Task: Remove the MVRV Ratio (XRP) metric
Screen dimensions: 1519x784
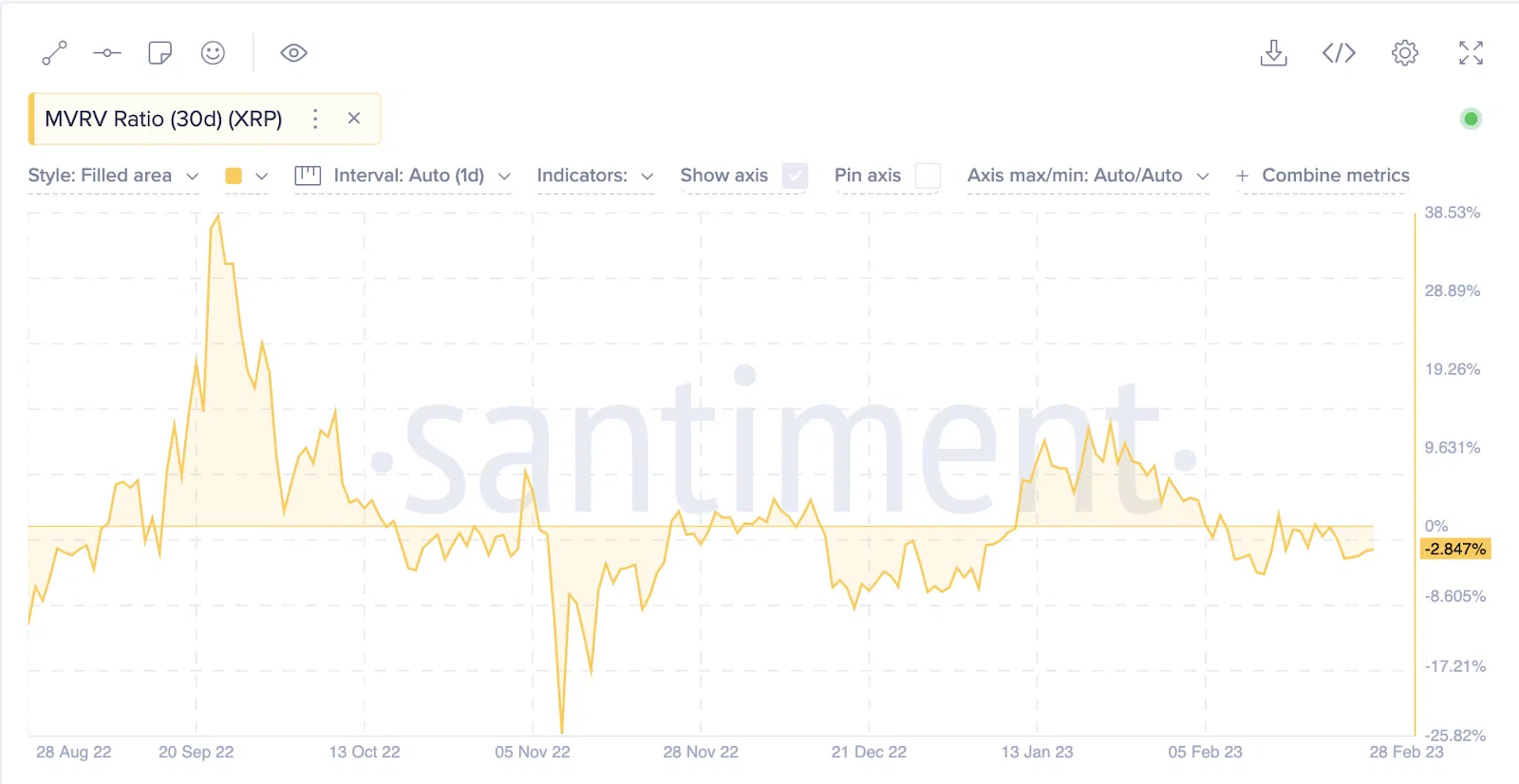Action: 354,119
